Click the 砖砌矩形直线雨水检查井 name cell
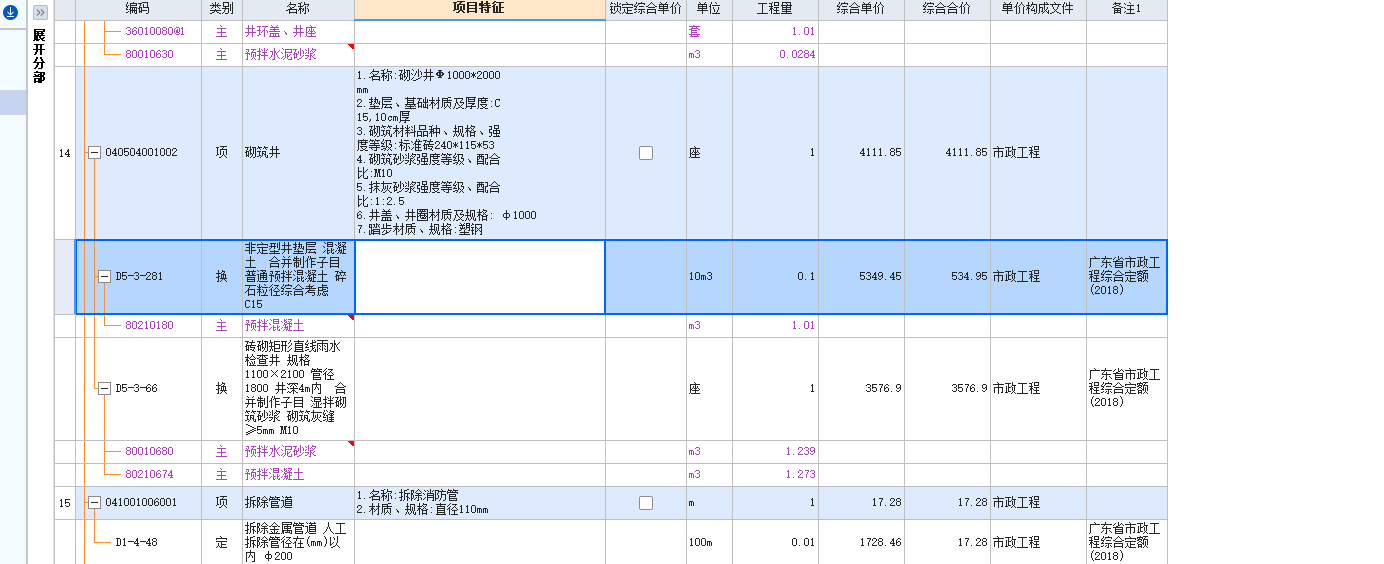Viewport: 1384px width, 564px height. pos(298,389)
